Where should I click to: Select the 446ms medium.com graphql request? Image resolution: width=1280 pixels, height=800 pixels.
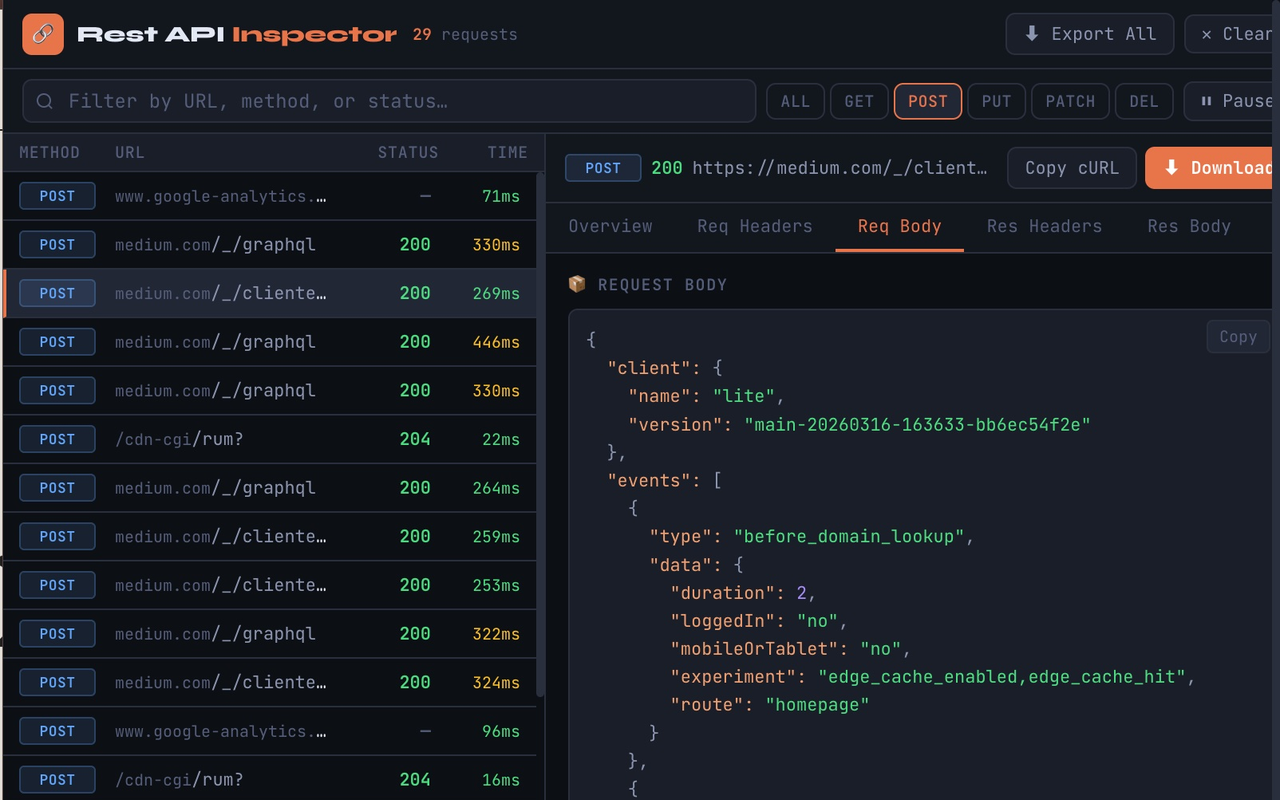(270, 342)
